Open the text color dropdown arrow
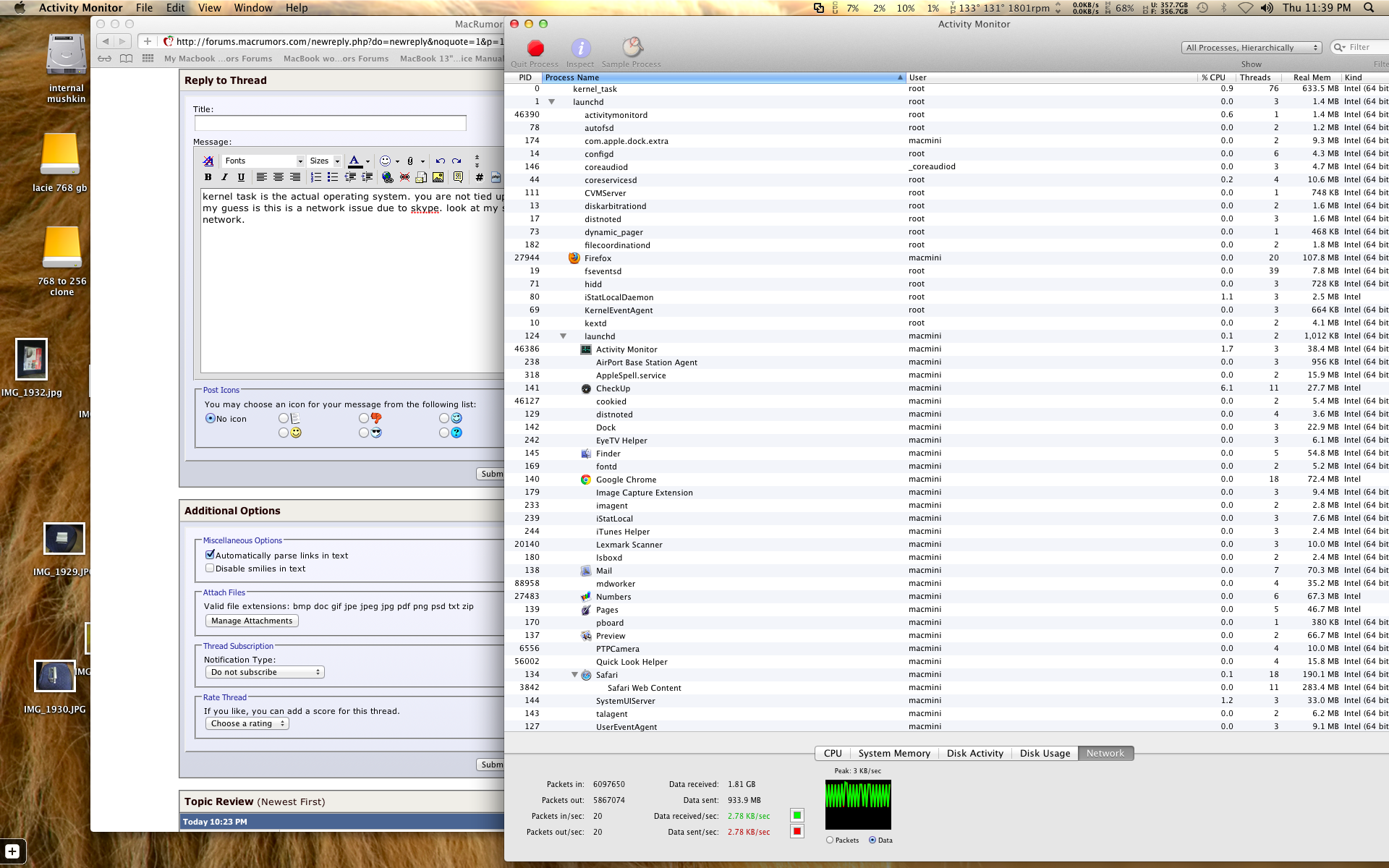 click(368, 161)
